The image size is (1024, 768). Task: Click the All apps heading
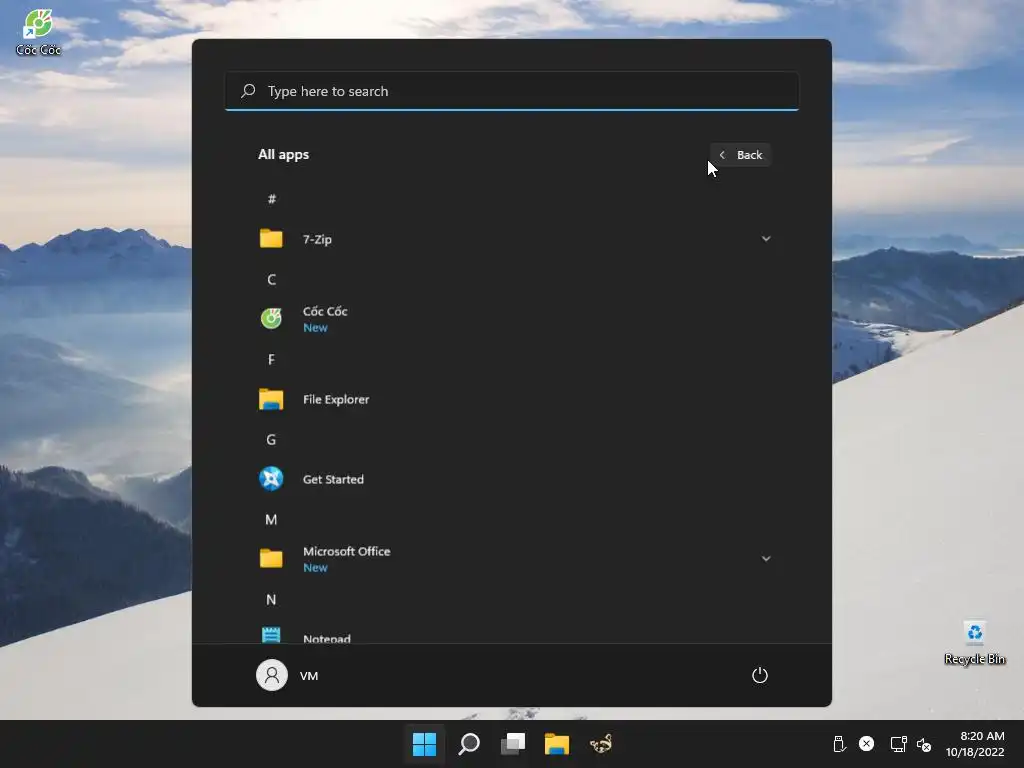[283, 155]
